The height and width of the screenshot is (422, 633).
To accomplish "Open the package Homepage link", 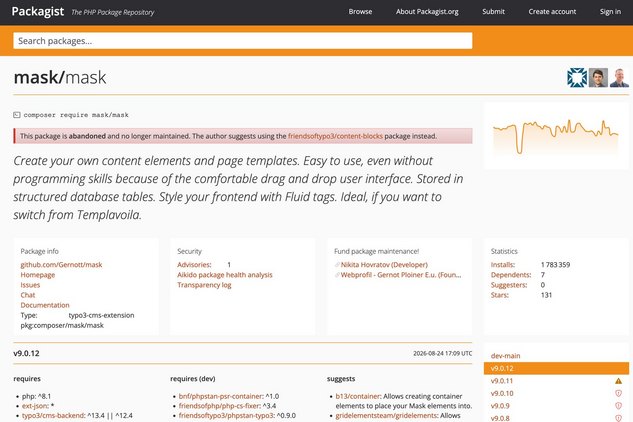I will (x=38, y=275).
